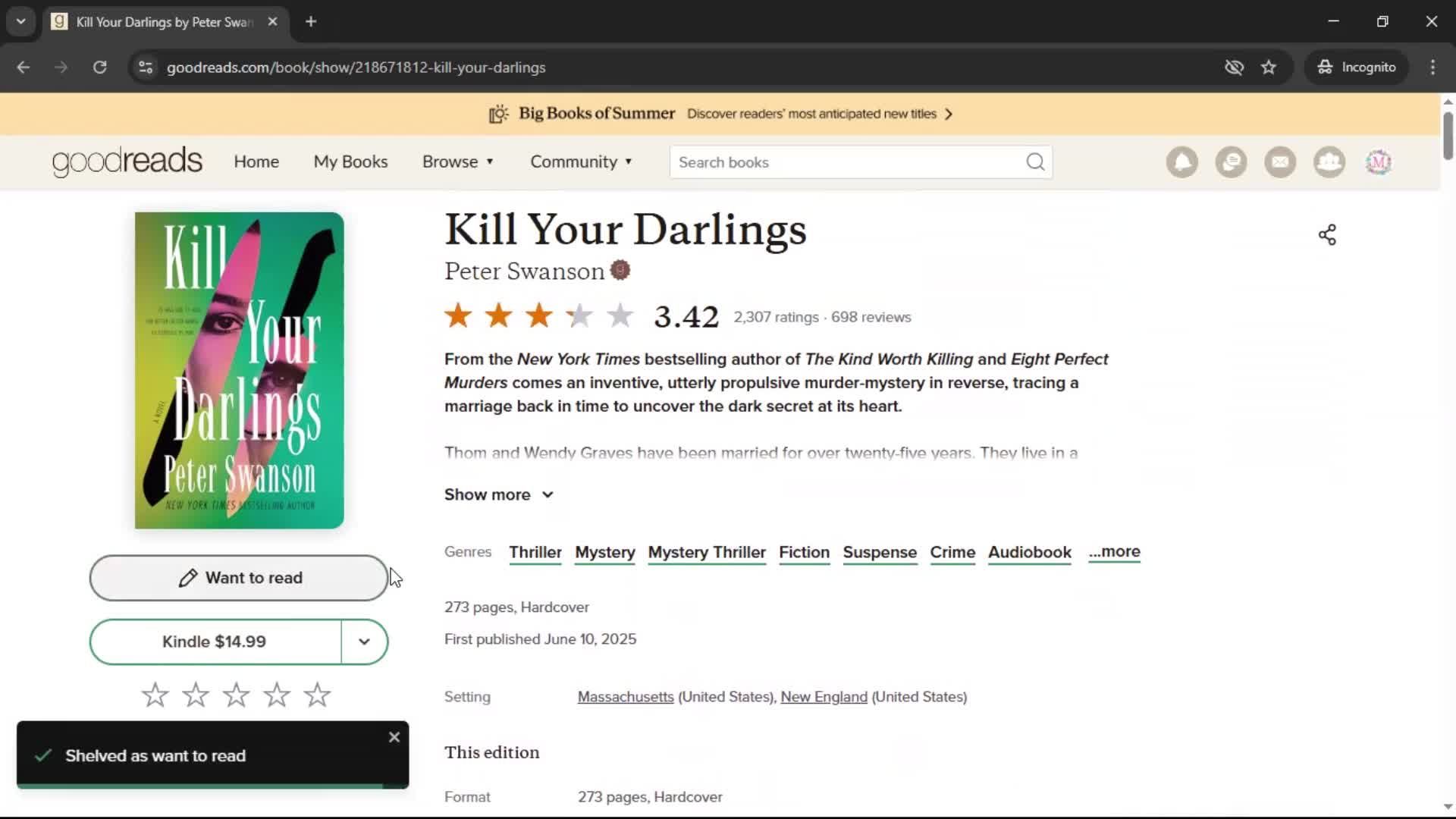Viewport: 1456px width, 819px height.
Task: Select the 3.42 average rating value
Action: 686,316
